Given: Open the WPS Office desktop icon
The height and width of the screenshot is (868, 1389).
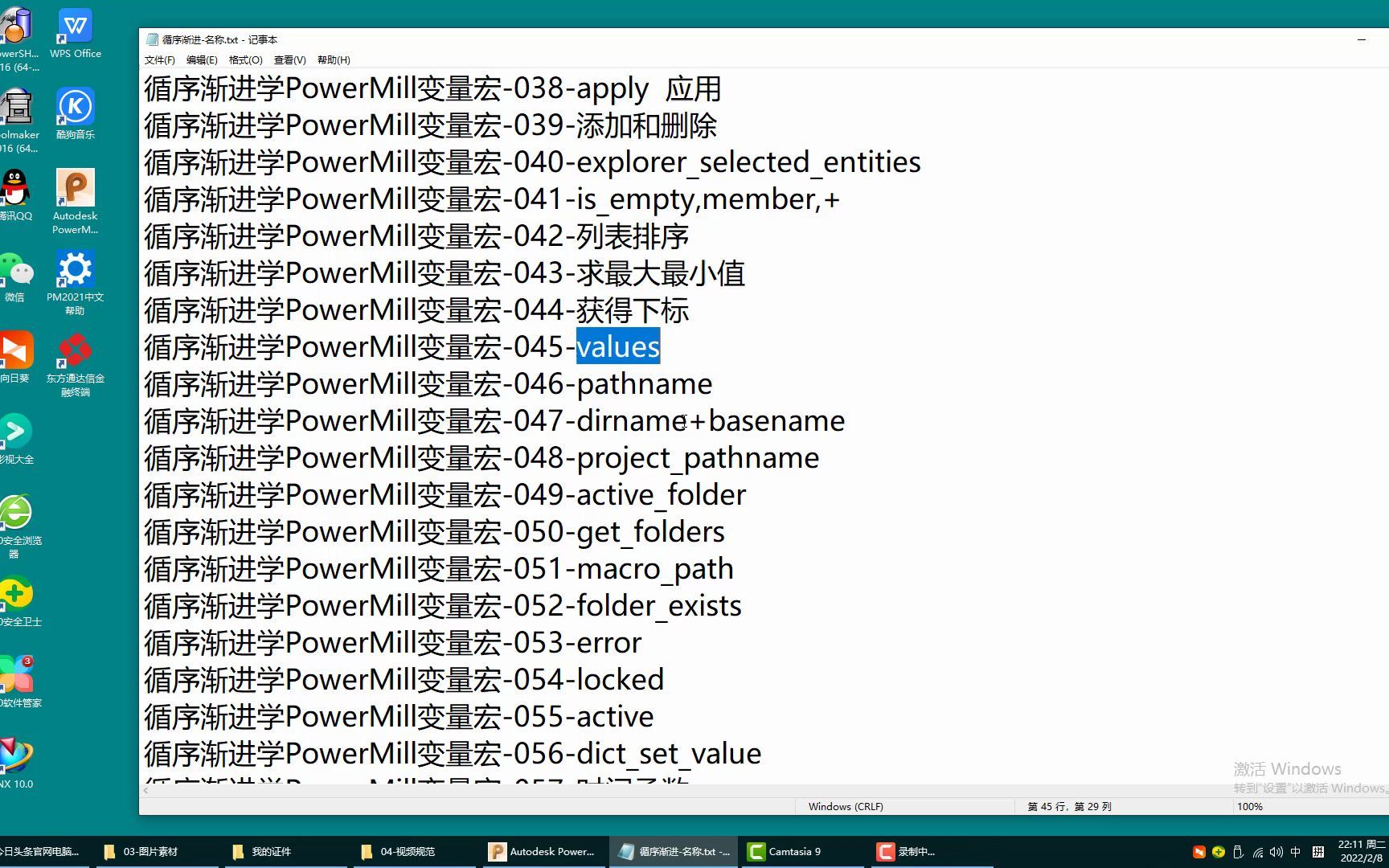Looking at the screenshot, I should [76, 33].
